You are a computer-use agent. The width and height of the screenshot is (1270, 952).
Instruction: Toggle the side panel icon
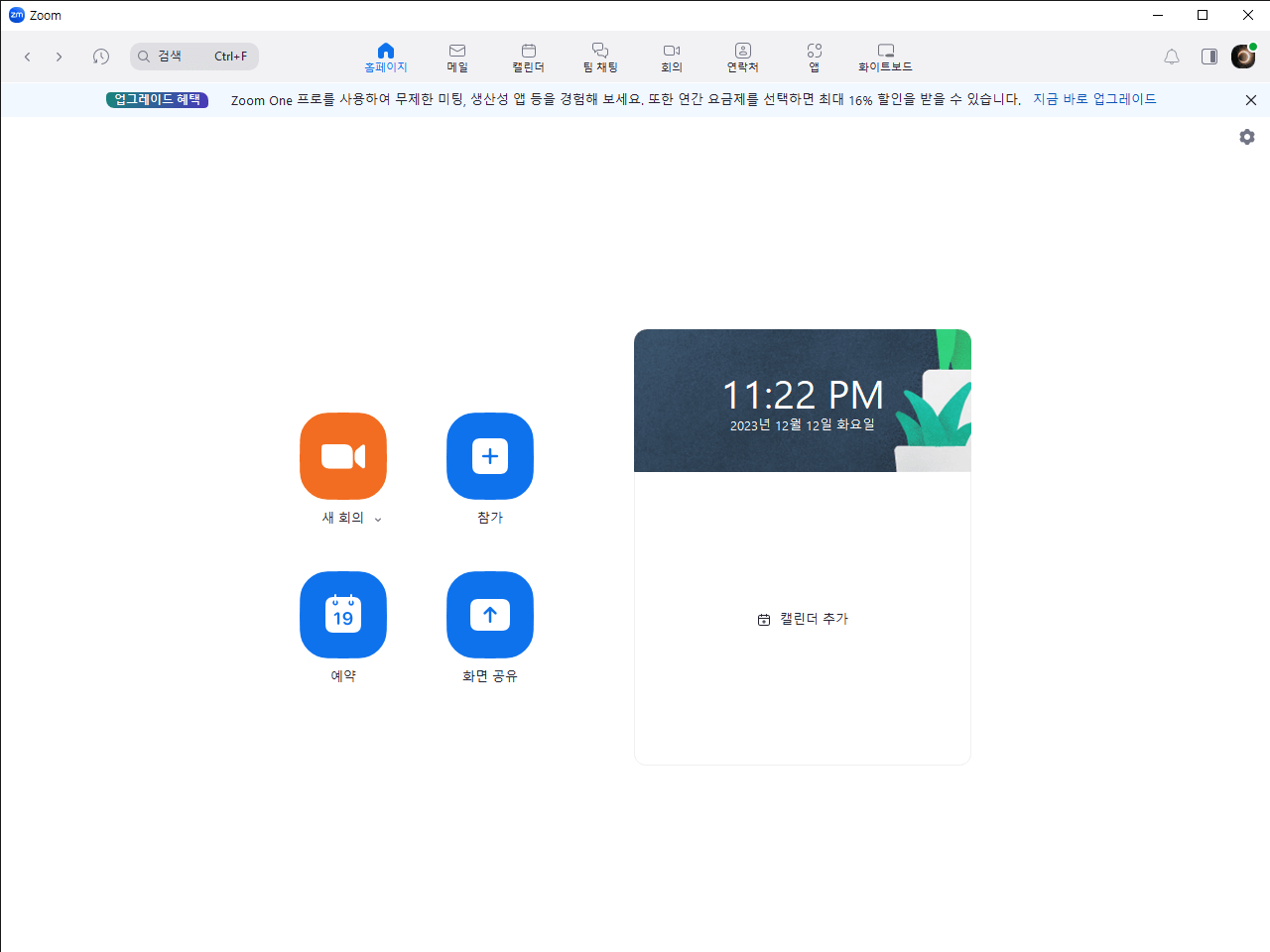[x=1209, y=57]
